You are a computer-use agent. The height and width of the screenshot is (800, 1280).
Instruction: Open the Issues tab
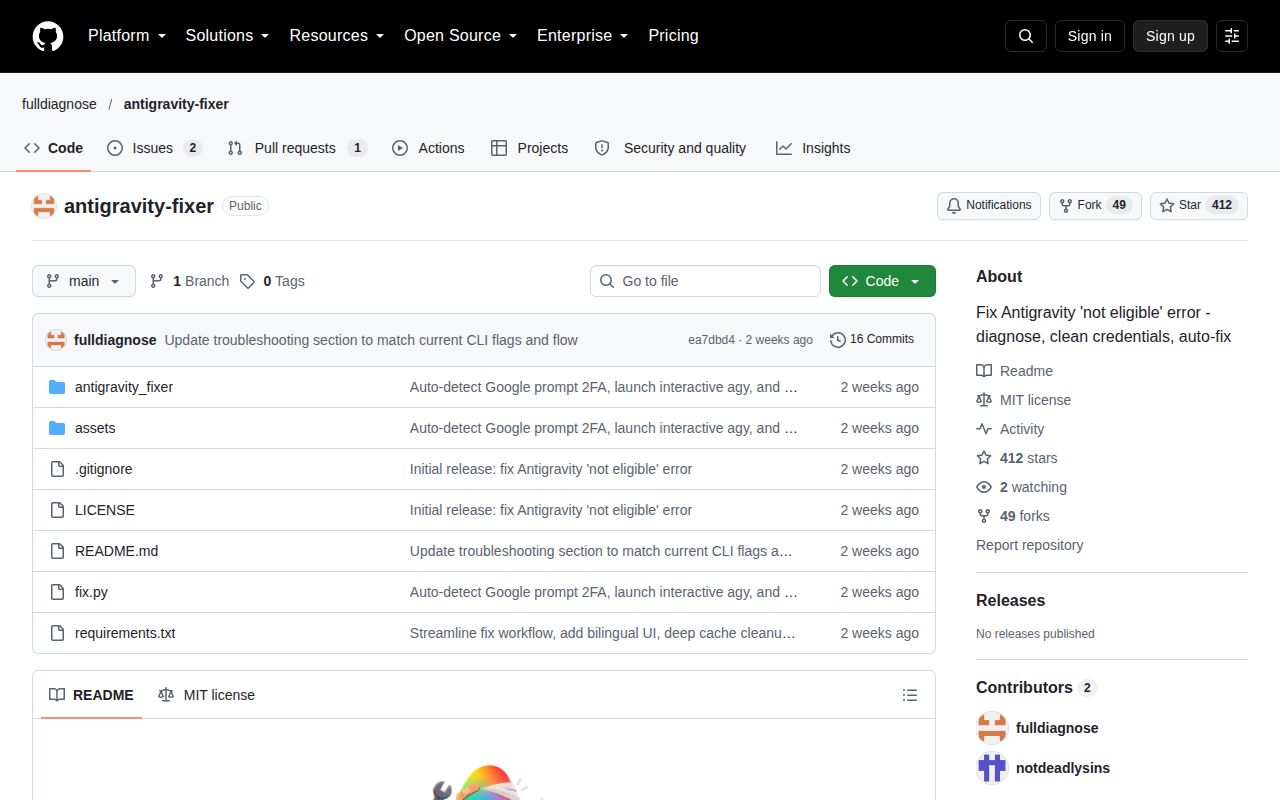click(155, 148)
